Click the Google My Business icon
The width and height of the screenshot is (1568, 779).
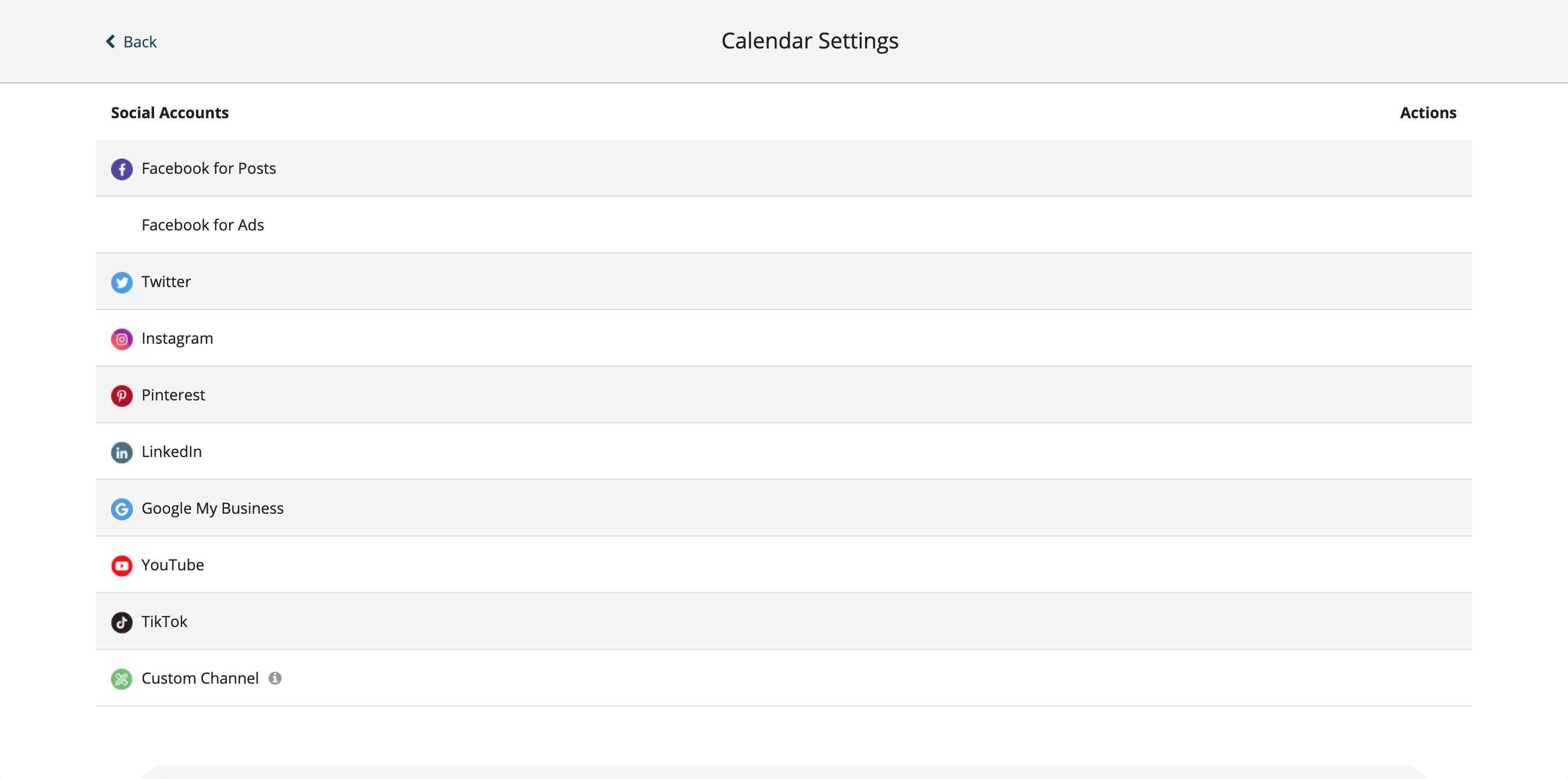(x=122, y=509)
